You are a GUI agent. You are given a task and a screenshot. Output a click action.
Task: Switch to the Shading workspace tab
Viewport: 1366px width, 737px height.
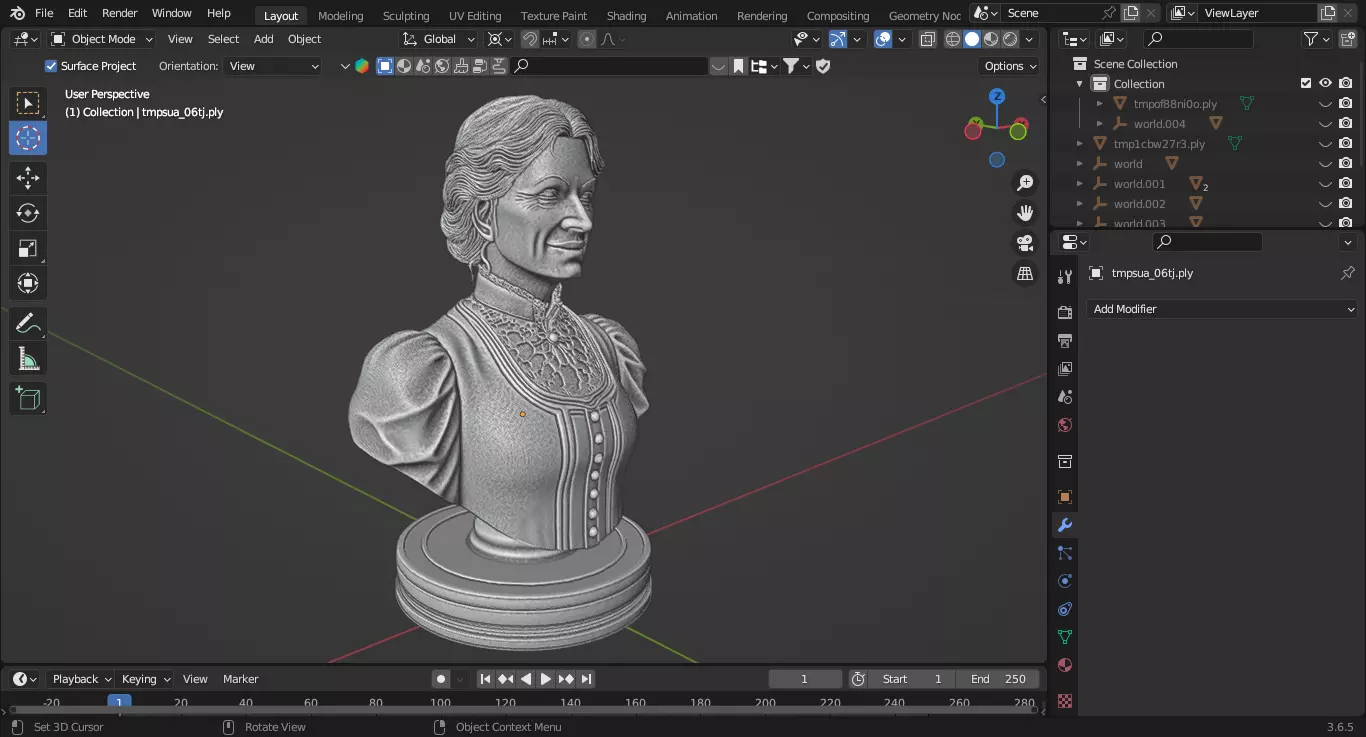click(x=627, y=15)
